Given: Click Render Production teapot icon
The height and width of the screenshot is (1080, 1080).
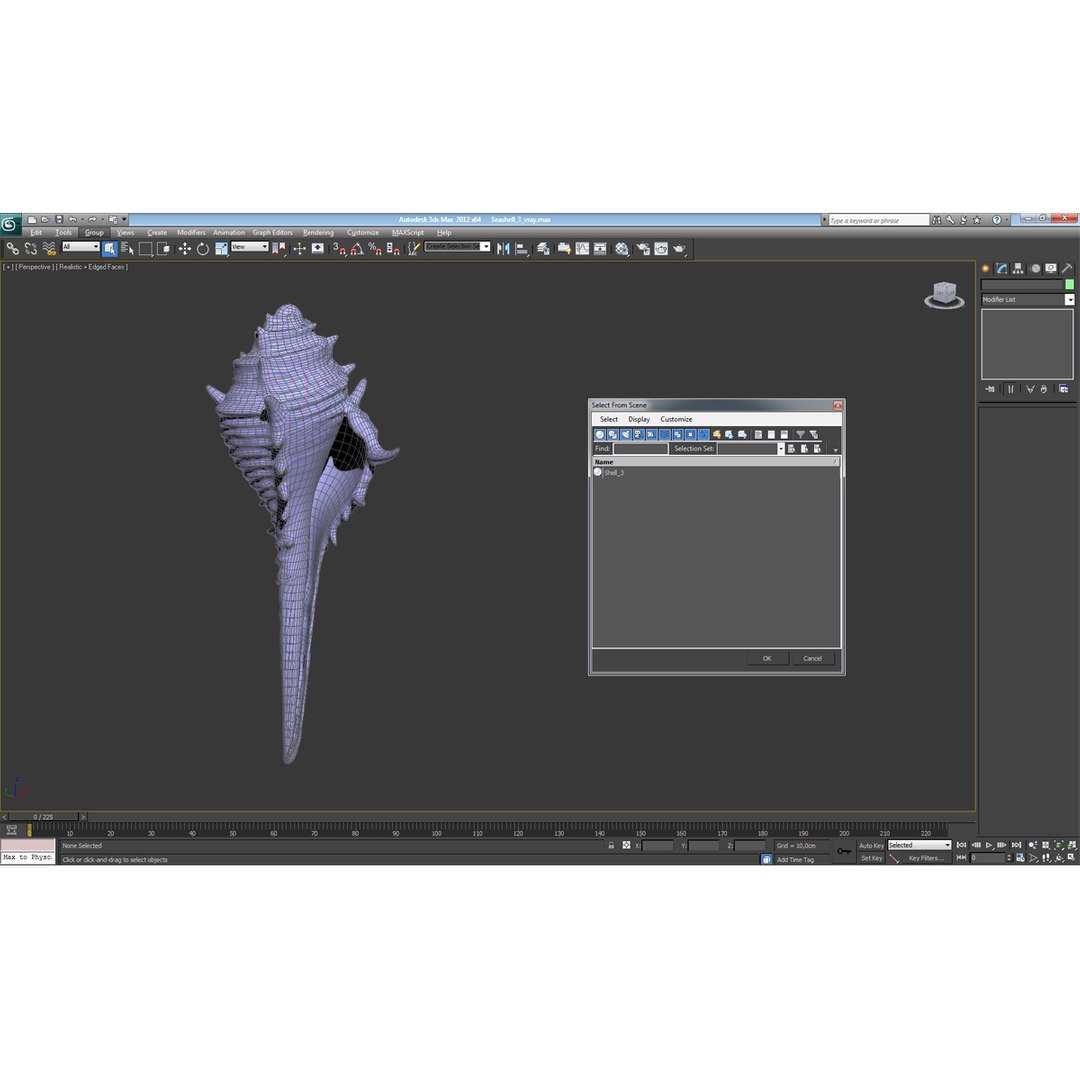Looking at the screenshot, I should click(680, 249).
